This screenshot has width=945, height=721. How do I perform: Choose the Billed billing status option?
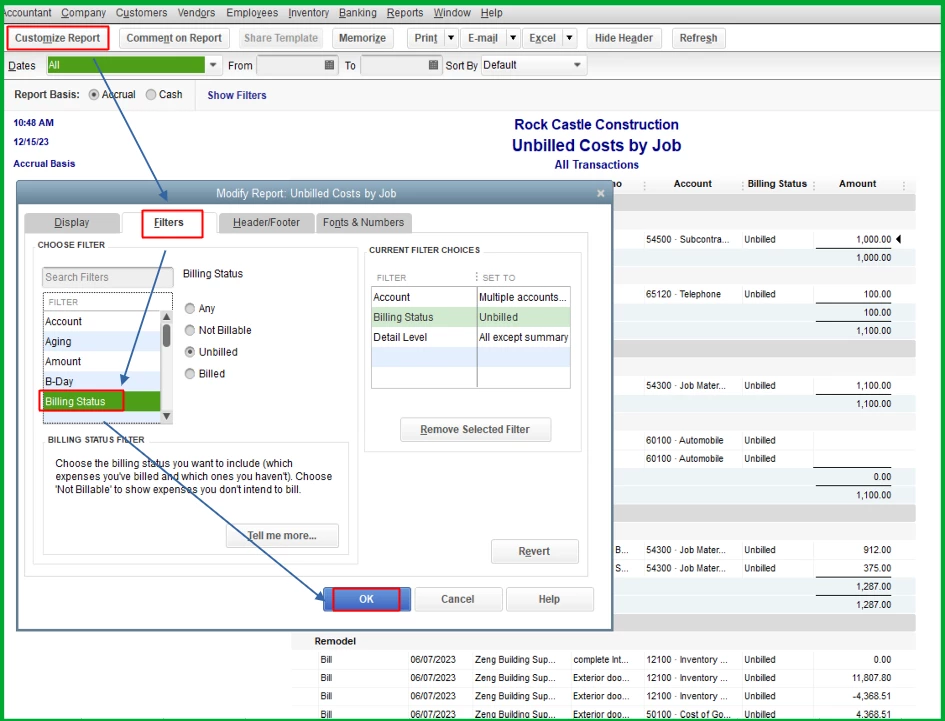tap(205, 374)
